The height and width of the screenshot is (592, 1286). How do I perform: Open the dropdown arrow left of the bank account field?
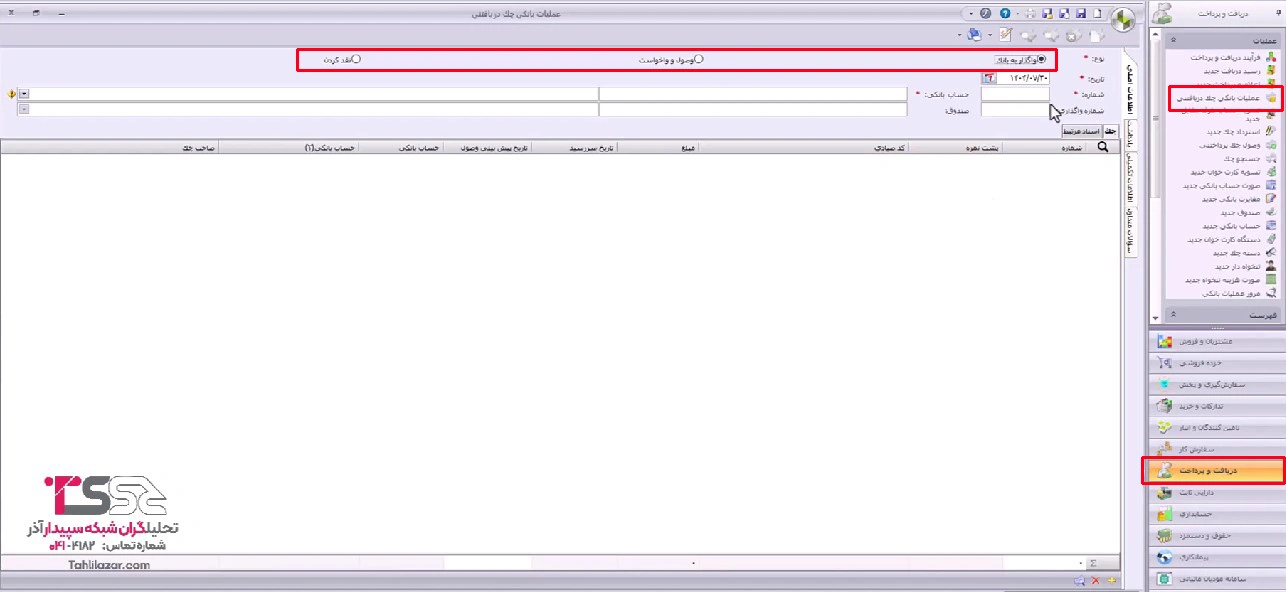click(x=24, y=94)
